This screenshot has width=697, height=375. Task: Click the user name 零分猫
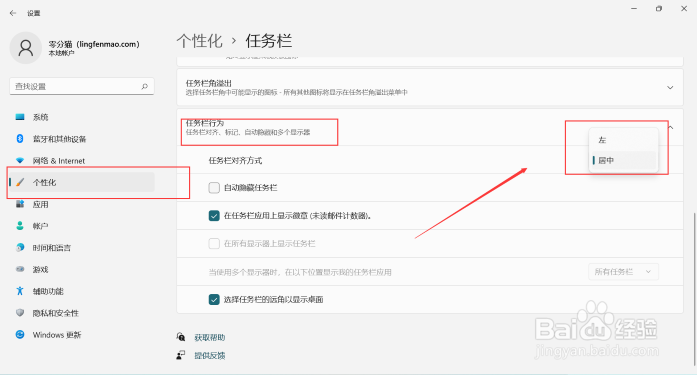(x=94, y=44)
